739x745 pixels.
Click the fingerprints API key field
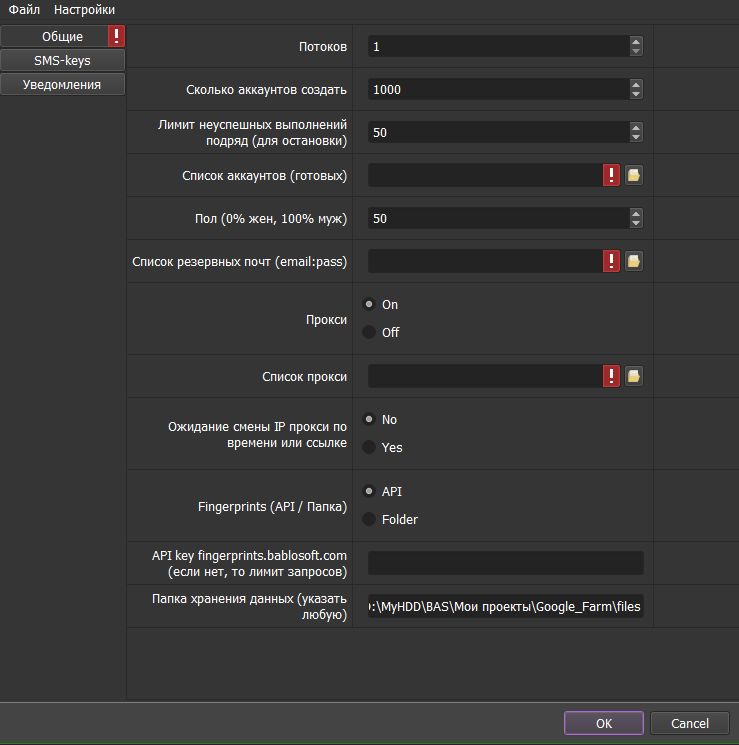[x=506, y=563]
